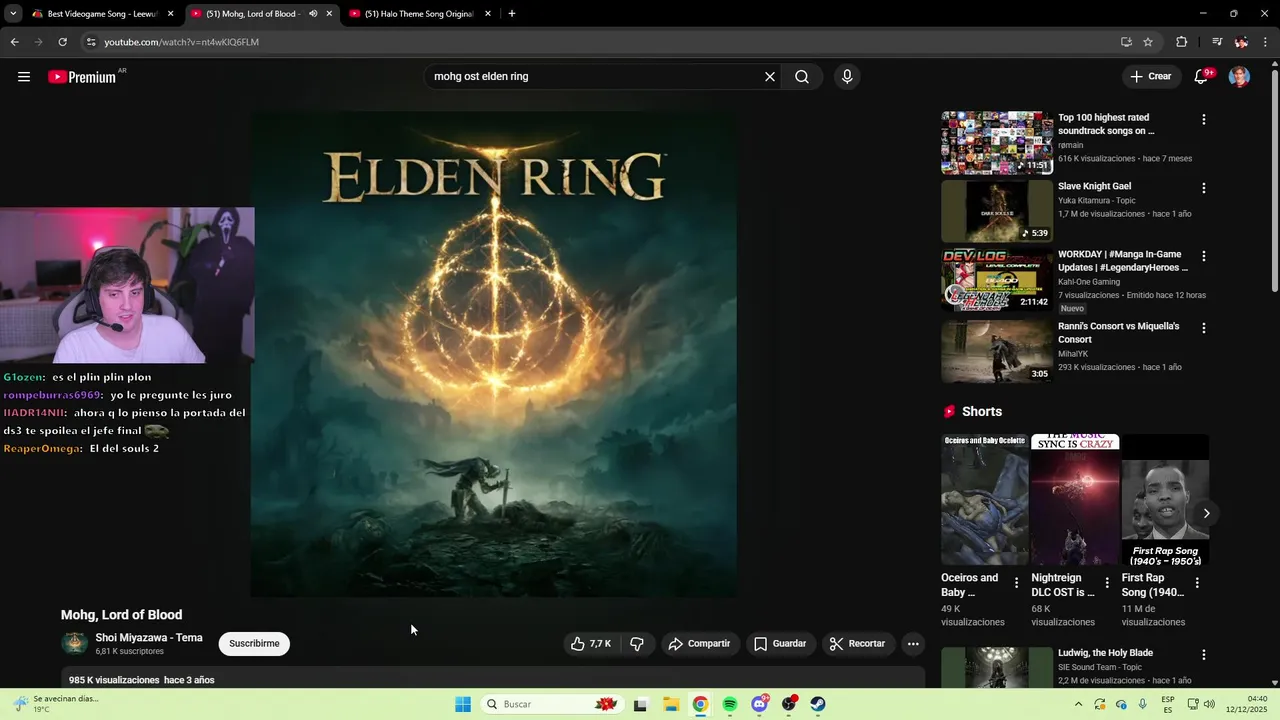The width and height of the screenshot is (1280, 720).
Task: Open the weather widget on taskbar
Action: click(57, 704)
